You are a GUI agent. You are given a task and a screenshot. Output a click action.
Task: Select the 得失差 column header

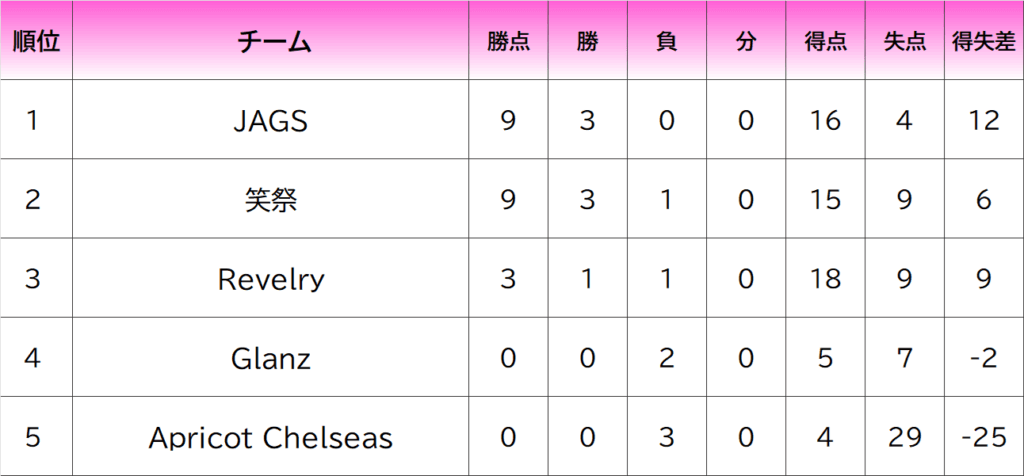(x=984, y=42)
